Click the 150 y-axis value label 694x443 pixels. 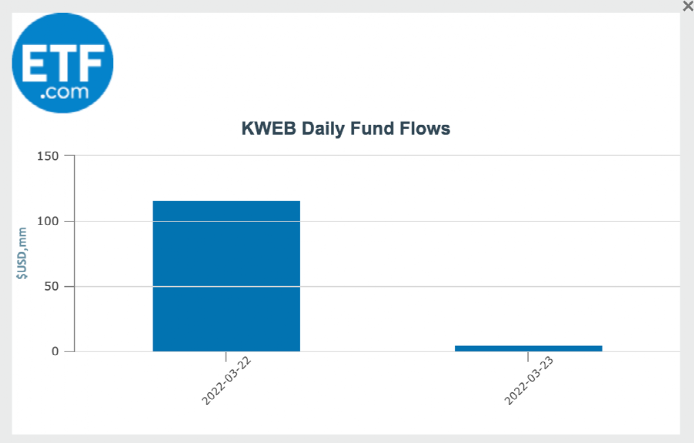point(48,156)
